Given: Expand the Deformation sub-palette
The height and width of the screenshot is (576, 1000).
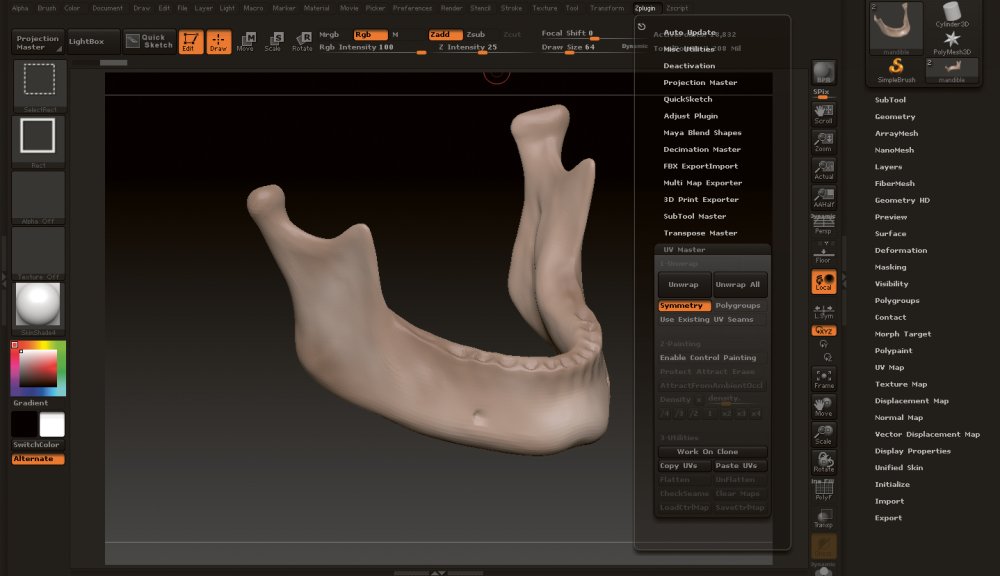Looking at the screenshot, I should [901, 251].
